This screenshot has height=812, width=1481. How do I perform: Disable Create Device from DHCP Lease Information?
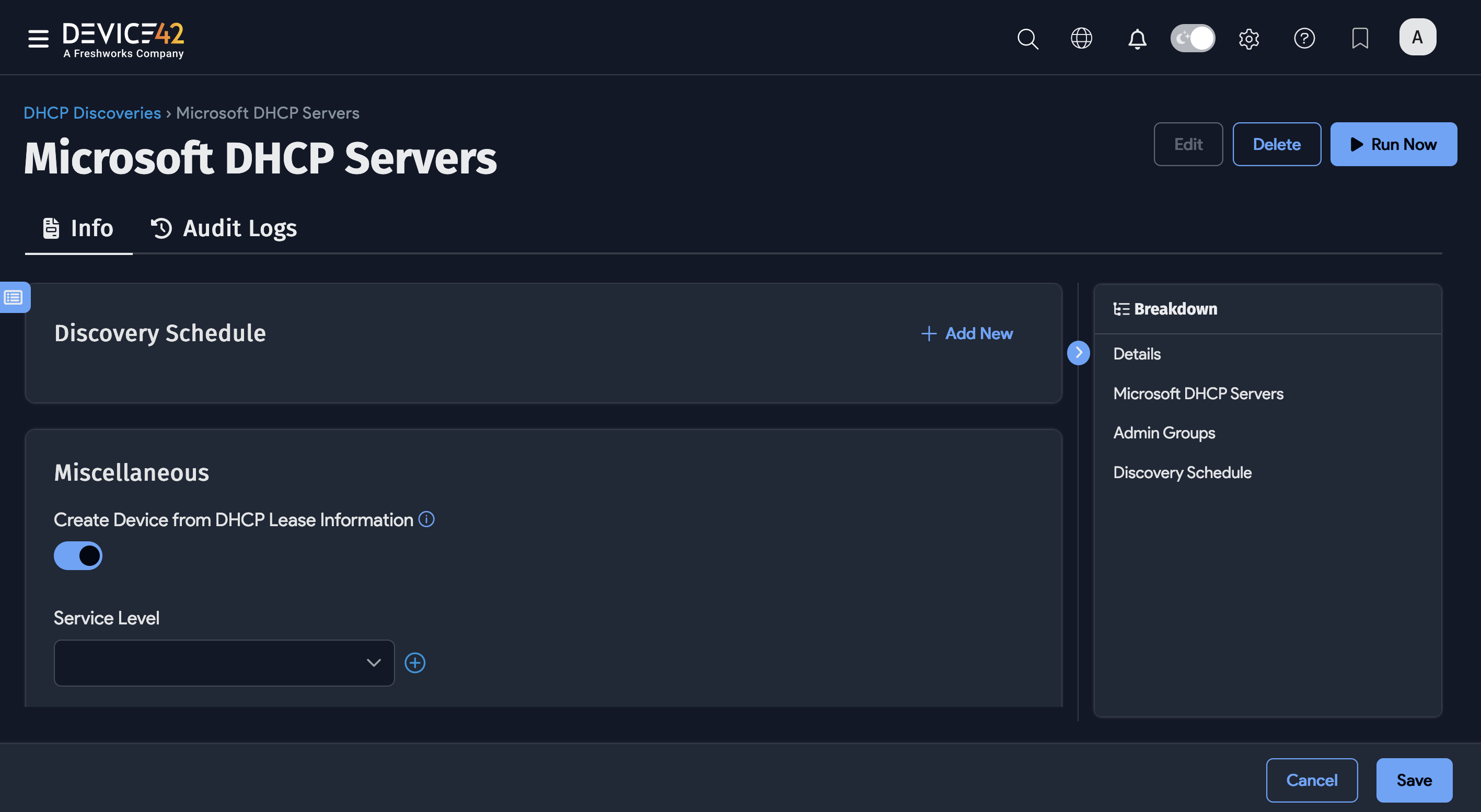click(78, 555)
